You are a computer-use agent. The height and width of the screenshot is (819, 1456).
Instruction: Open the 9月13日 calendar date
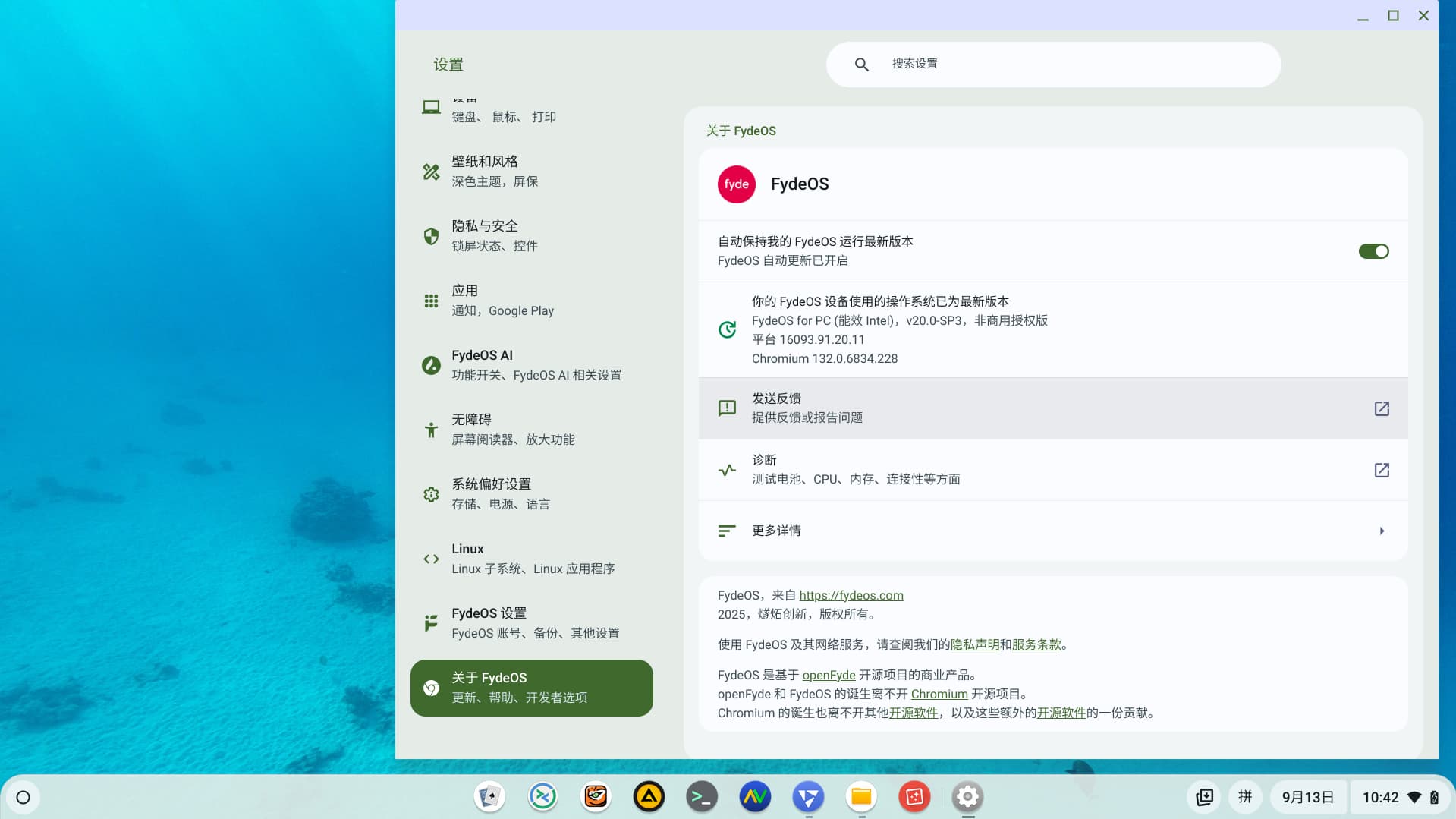[1308, 797]
